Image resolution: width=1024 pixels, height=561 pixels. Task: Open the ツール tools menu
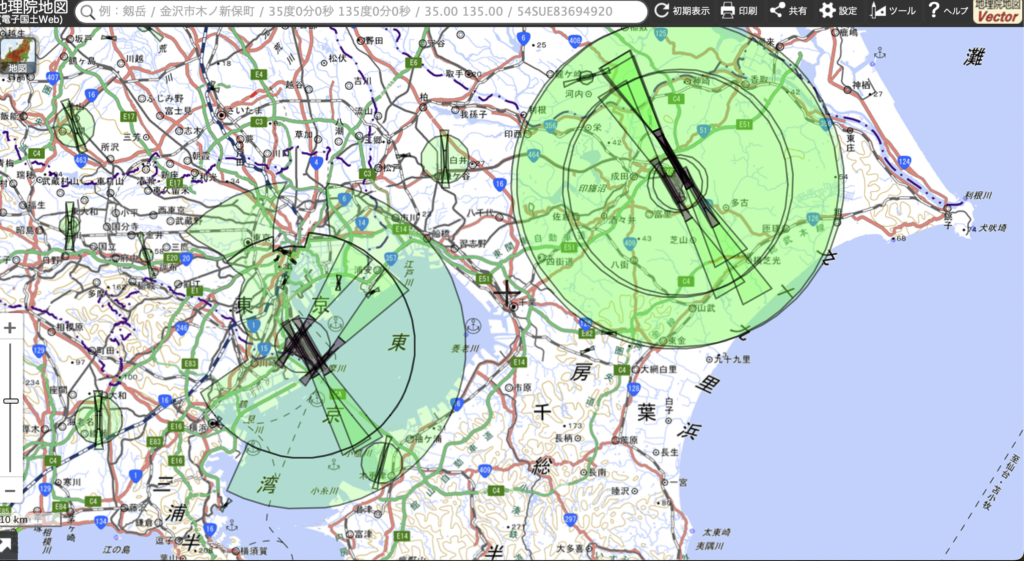click(x=893, y=11)
